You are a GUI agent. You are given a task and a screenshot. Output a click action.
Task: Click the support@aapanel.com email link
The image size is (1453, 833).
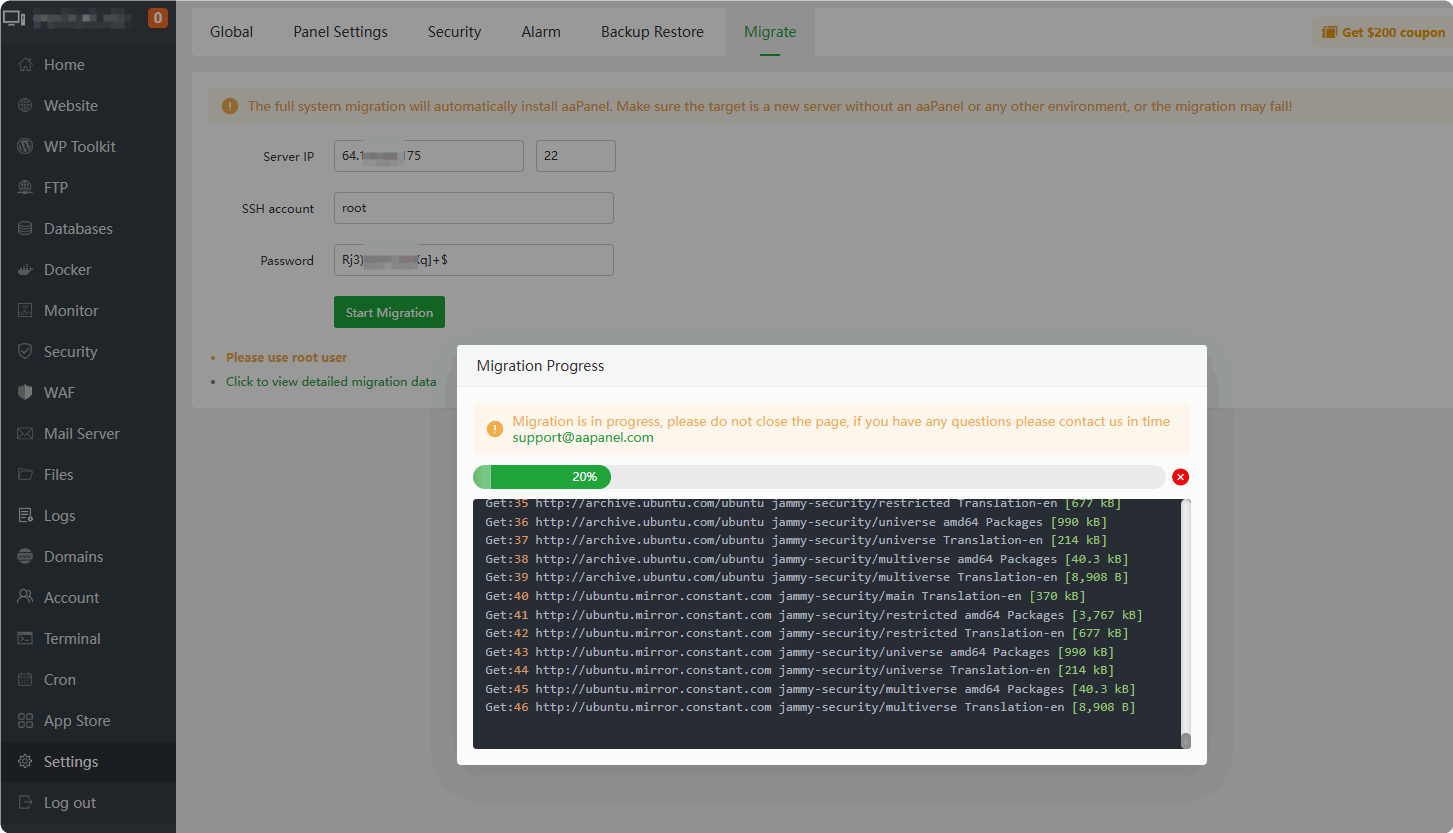583,438
